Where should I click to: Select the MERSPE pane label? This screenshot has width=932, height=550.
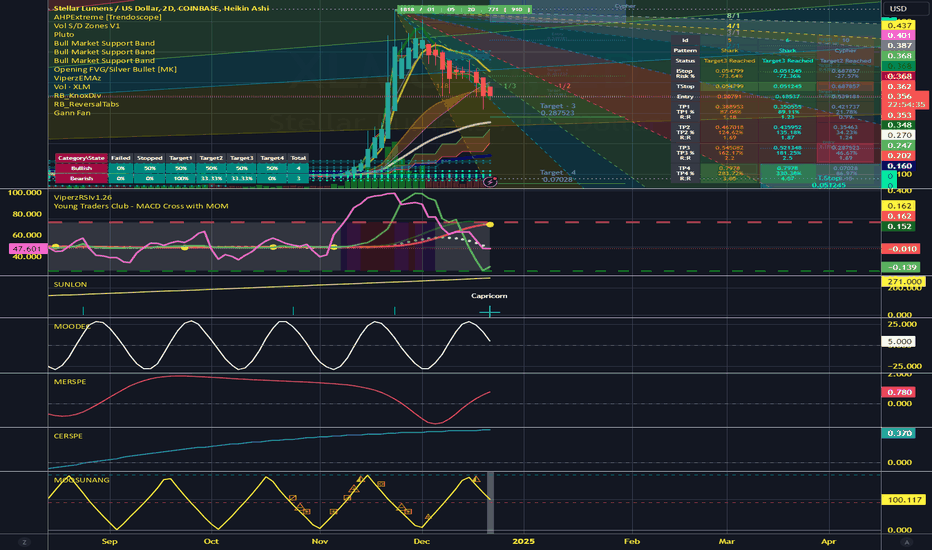(x=70, y=382)
